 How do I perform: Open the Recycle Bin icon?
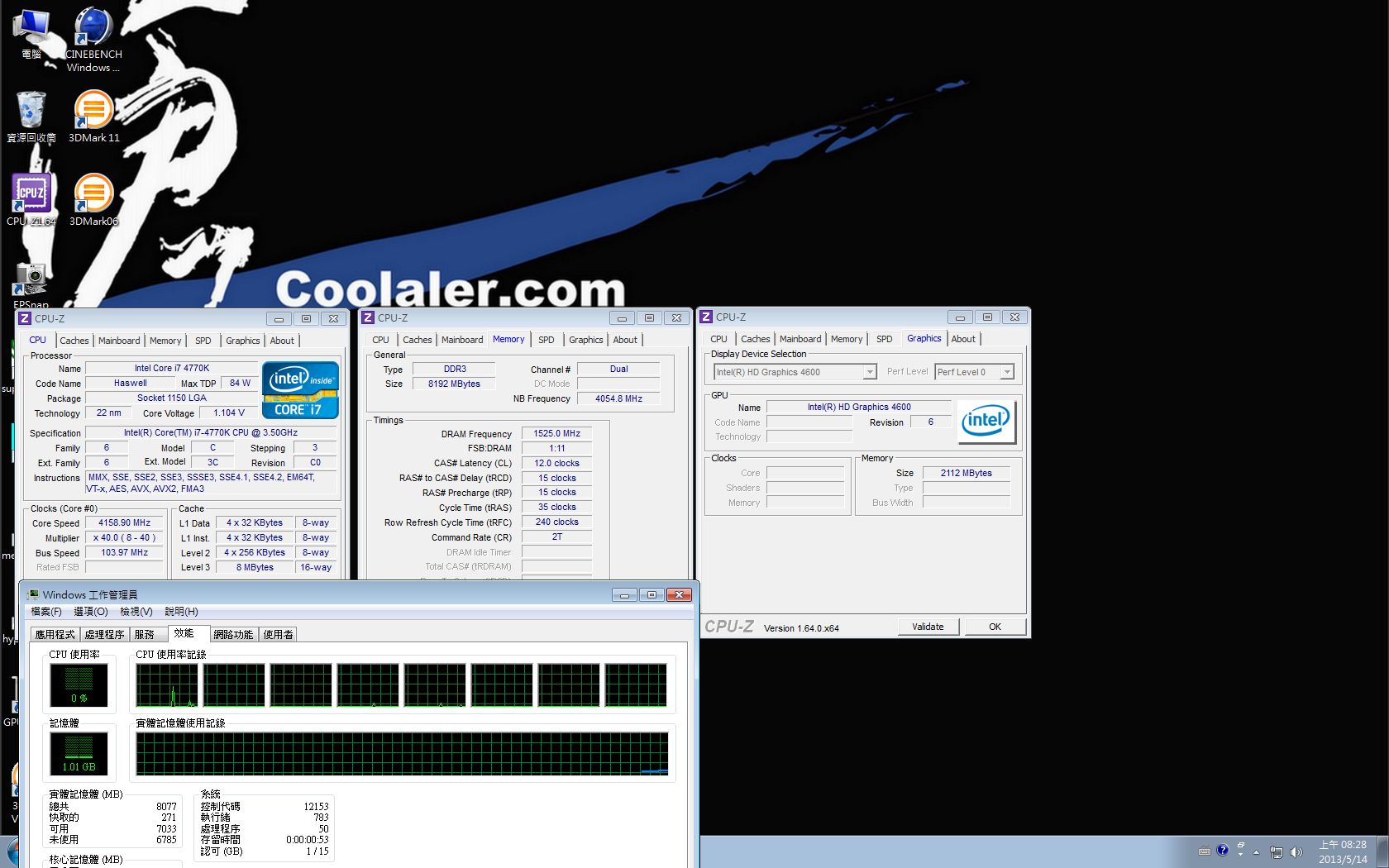tap(31, 111)
